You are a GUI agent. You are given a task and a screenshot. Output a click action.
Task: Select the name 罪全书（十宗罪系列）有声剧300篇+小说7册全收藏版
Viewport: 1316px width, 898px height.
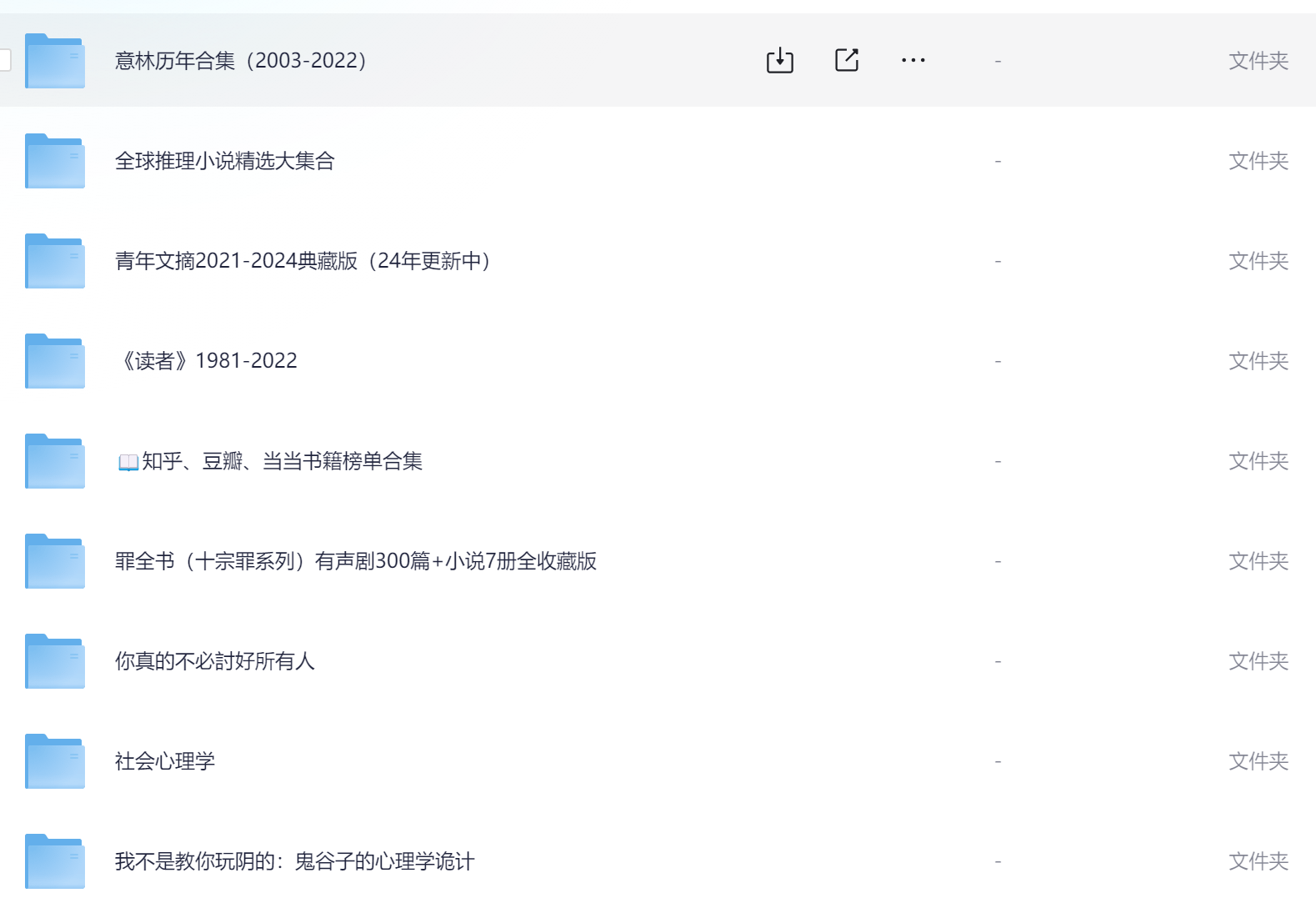pyautogui.click(x=356, y=561)
